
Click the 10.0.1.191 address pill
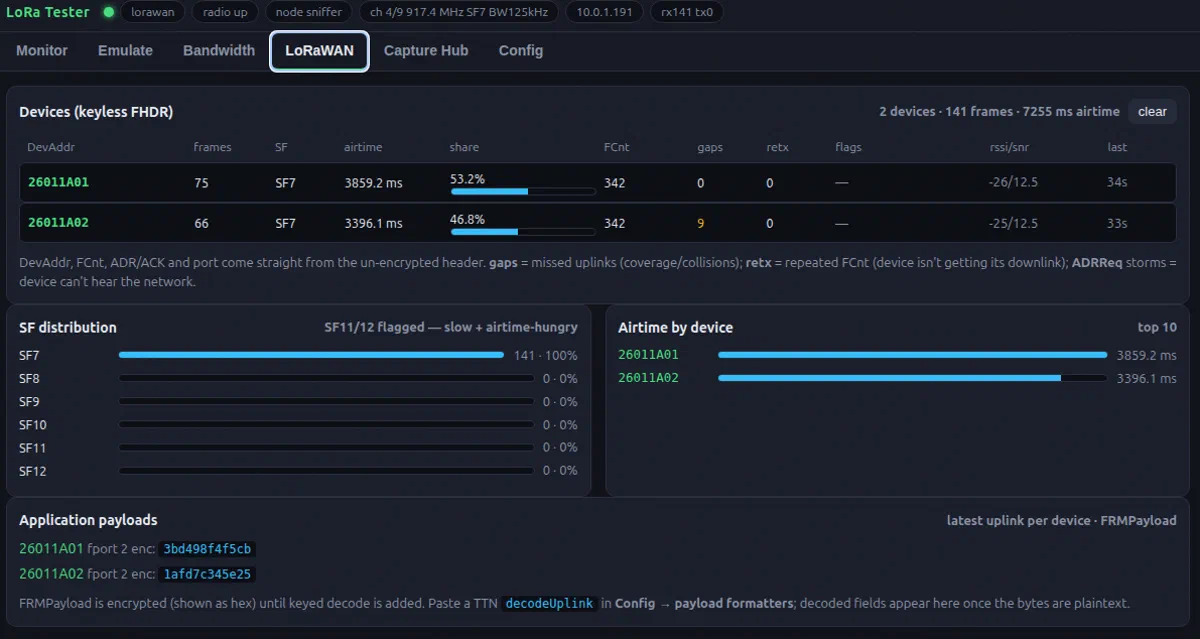click(605, 12)
